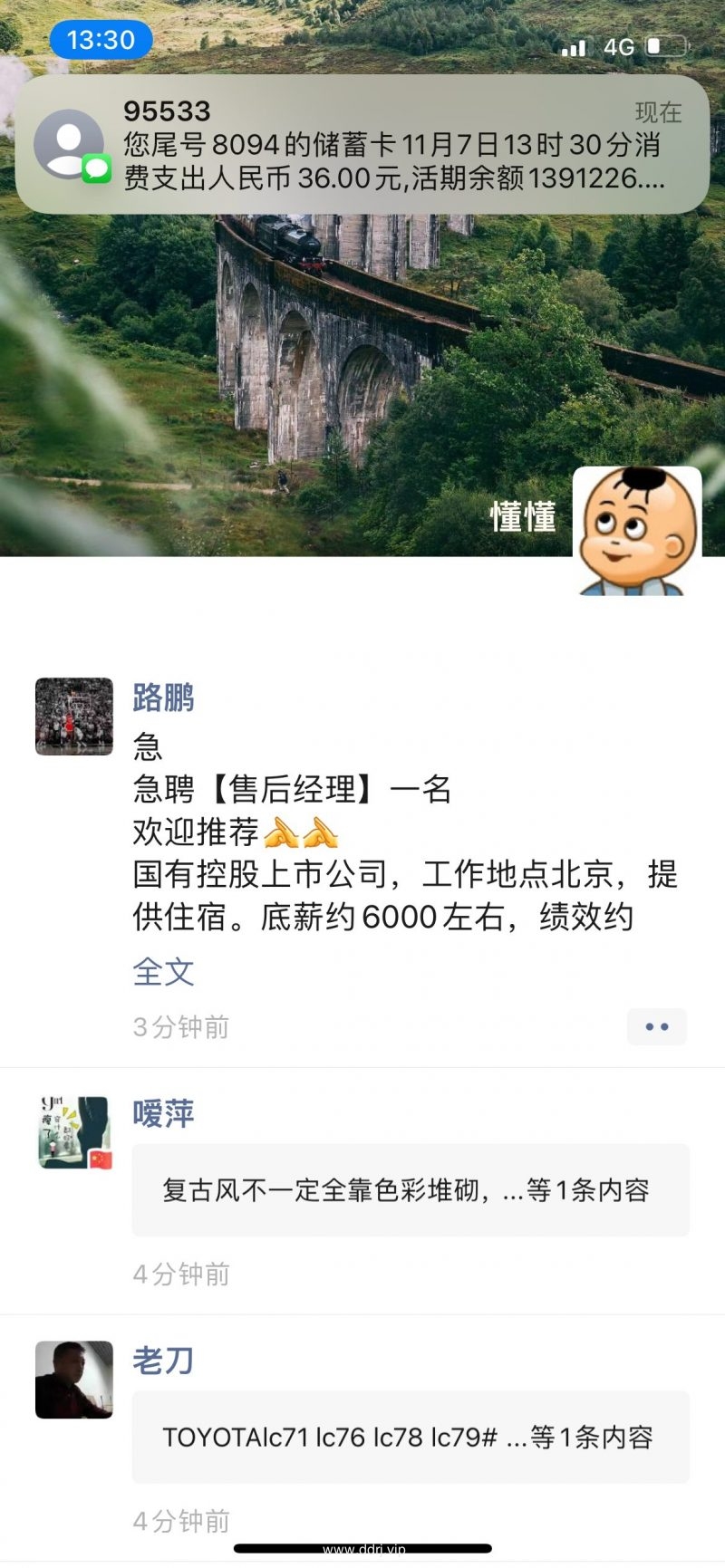Tap the 4G signal indicator
Screen dimensions: 725x1568
point(619,47)
